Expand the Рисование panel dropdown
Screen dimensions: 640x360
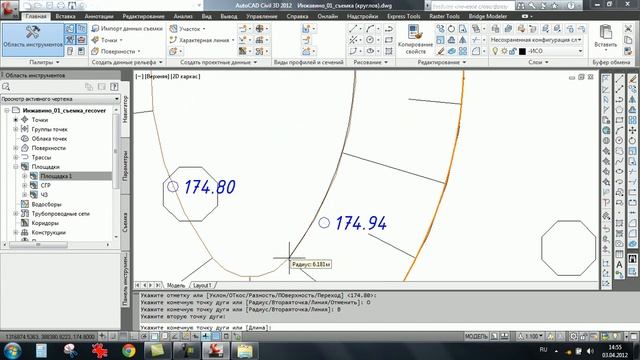coord(371,62)
